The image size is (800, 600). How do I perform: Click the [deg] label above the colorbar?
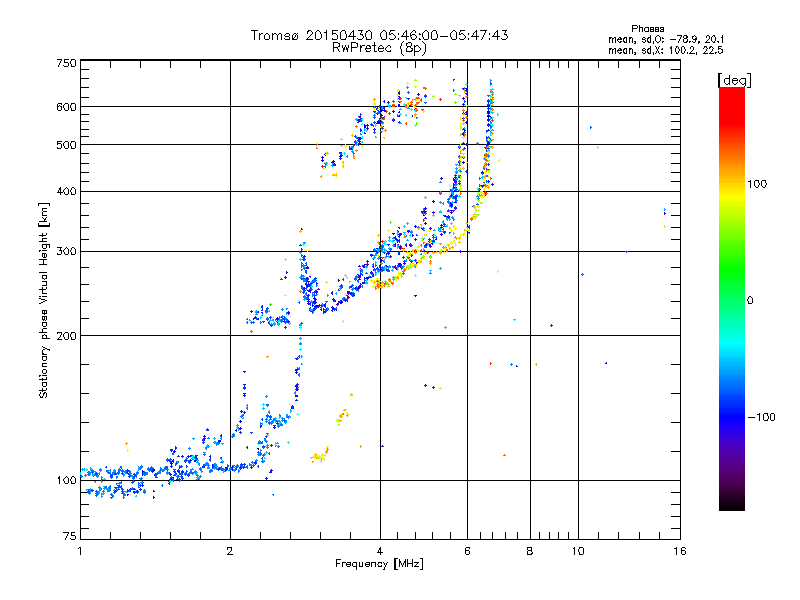[x=735, y=79]
